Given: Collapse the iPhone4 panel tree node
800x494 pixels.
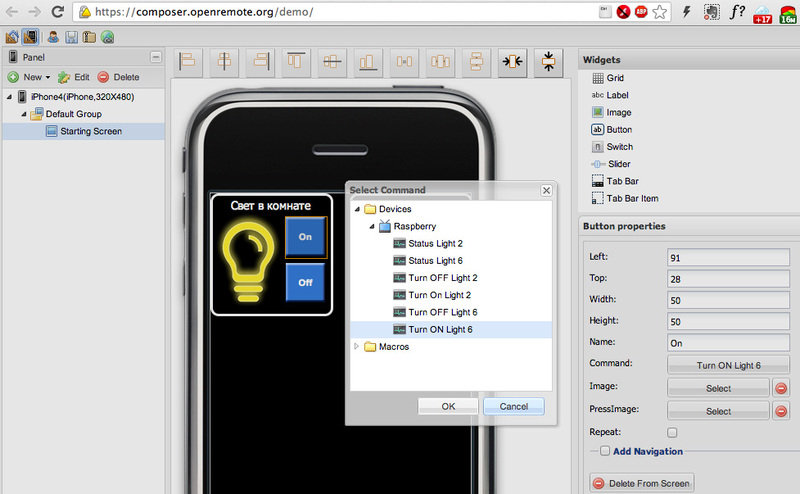Looking at the screenshot, I should tap(9, 96).
